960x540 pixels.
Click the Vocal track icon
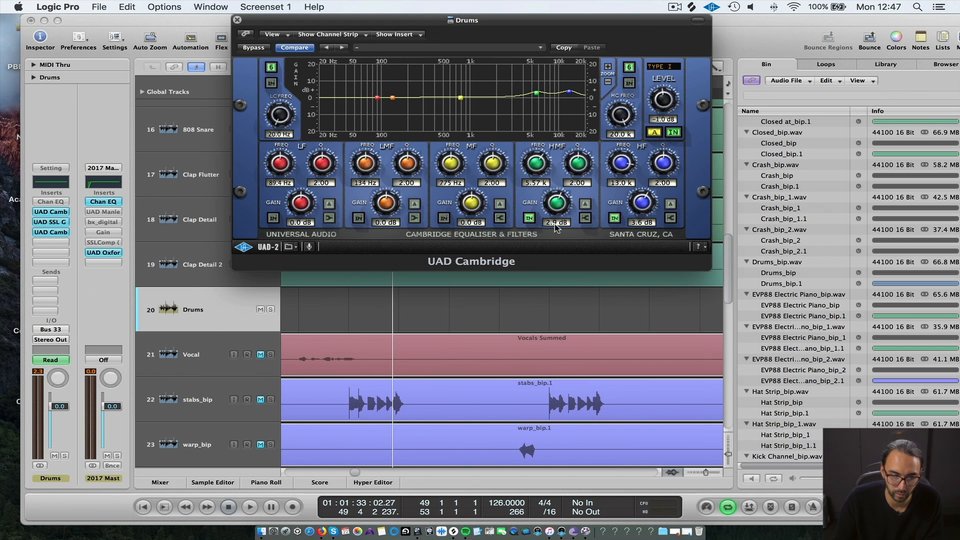[168, 354]
